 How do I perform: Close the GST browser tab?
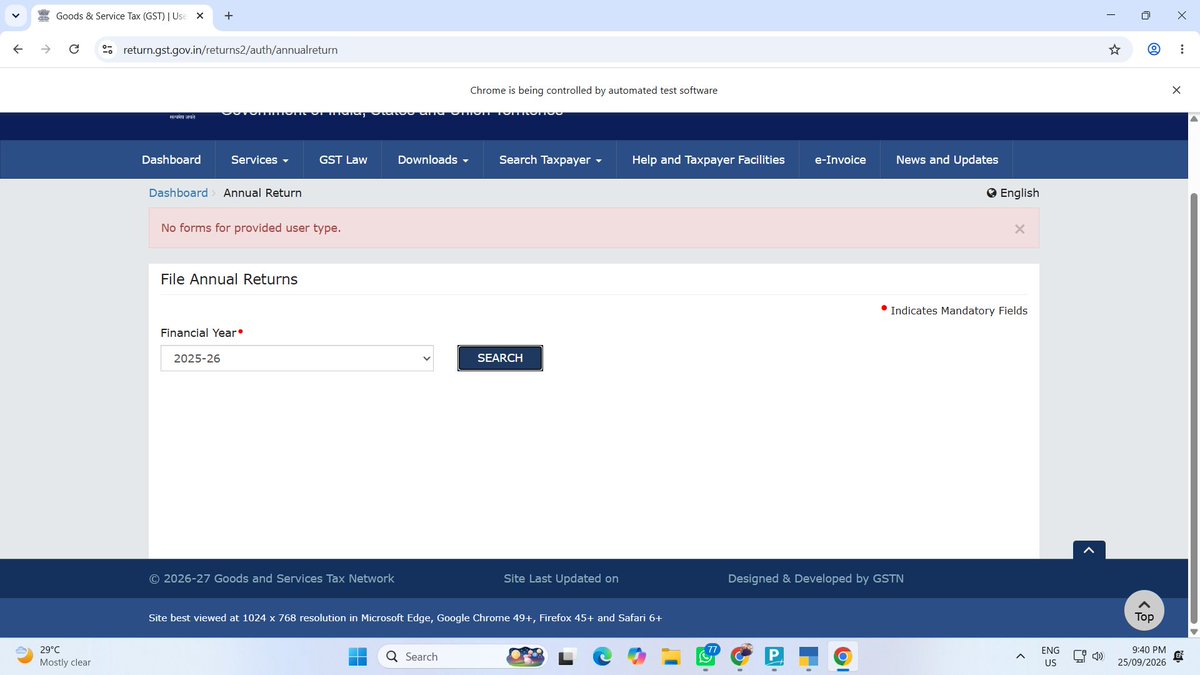199,16
